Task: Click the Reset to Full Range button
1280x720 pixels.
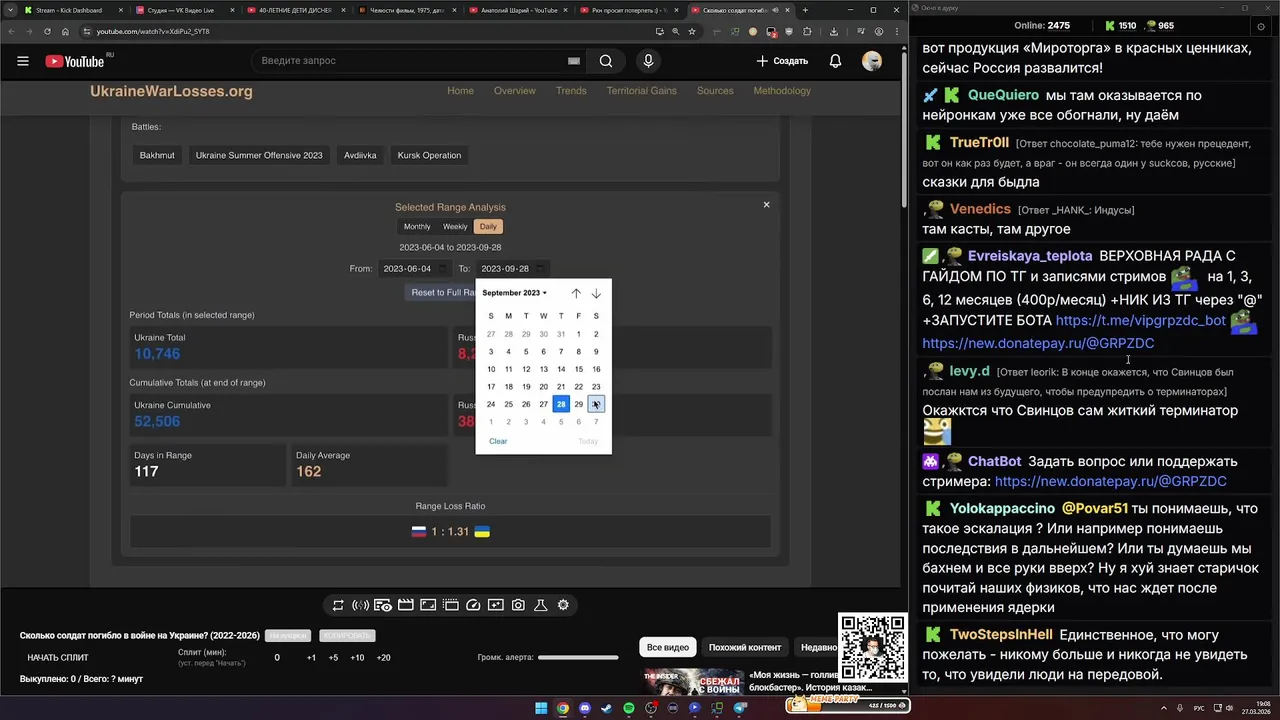Action: (x=441, y=293)
